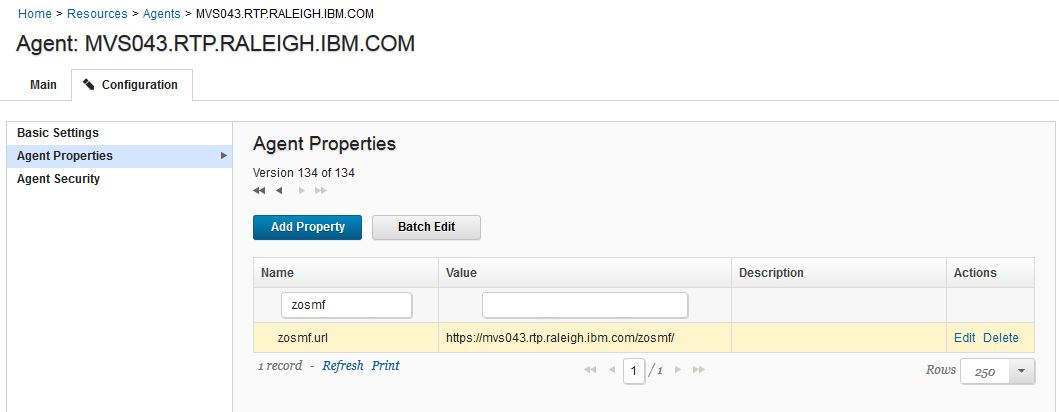Jump to latest agent properties version
Viewport: 1059px width, 412px height.
(321, 190)
